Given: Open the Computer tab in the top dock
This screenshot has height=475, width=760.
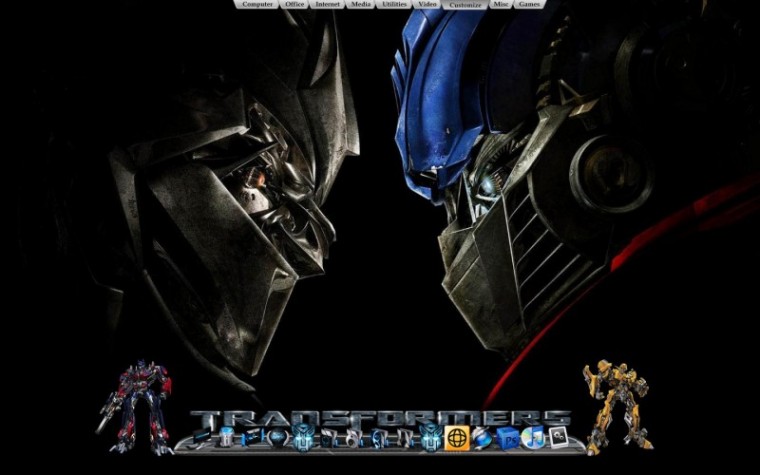Looking at the screenshot, I should pos(257,4).
